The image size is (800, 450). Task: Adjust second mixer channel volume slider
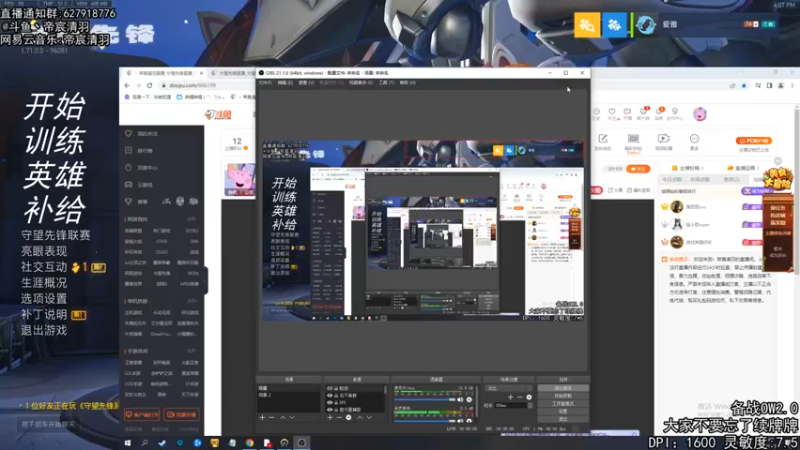[424, 421]
